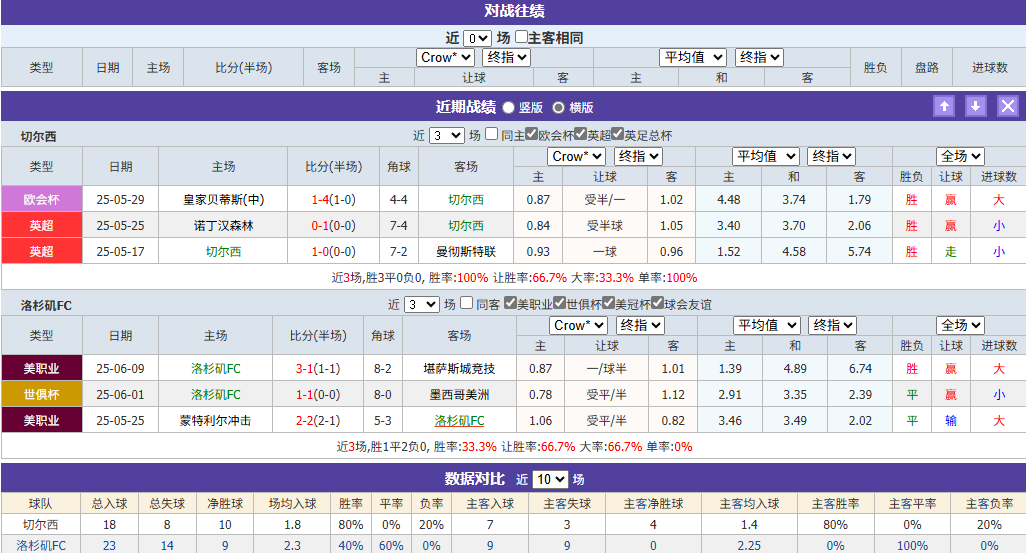Toggle the 同主 checkbox for 切尔西
The width and height of the screenshot is (1026, 553).
(492, 135)
